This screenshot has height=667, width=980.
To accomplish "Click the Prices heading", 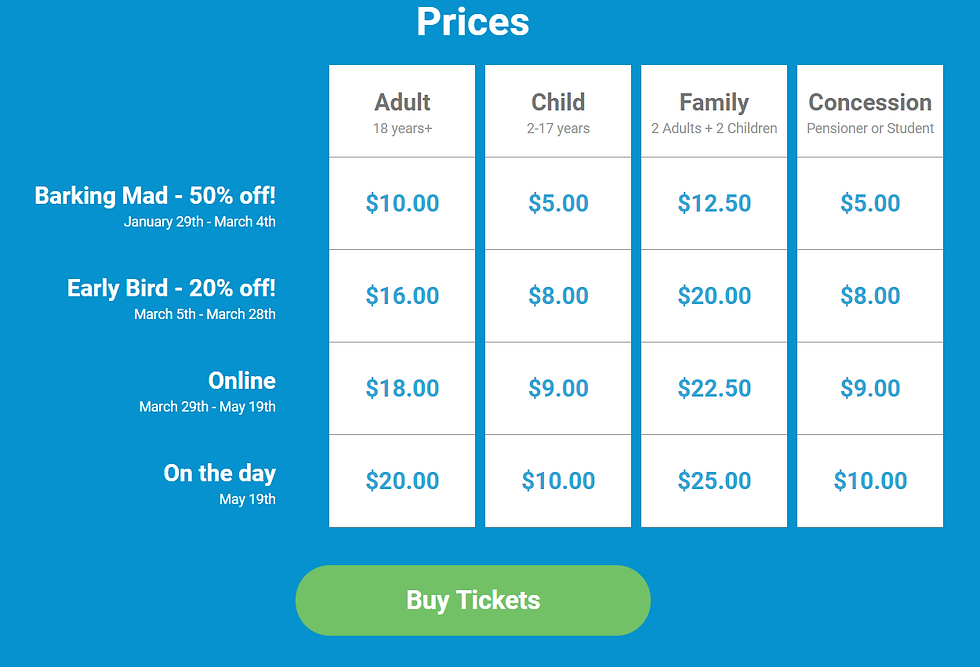I will (473, 22).
